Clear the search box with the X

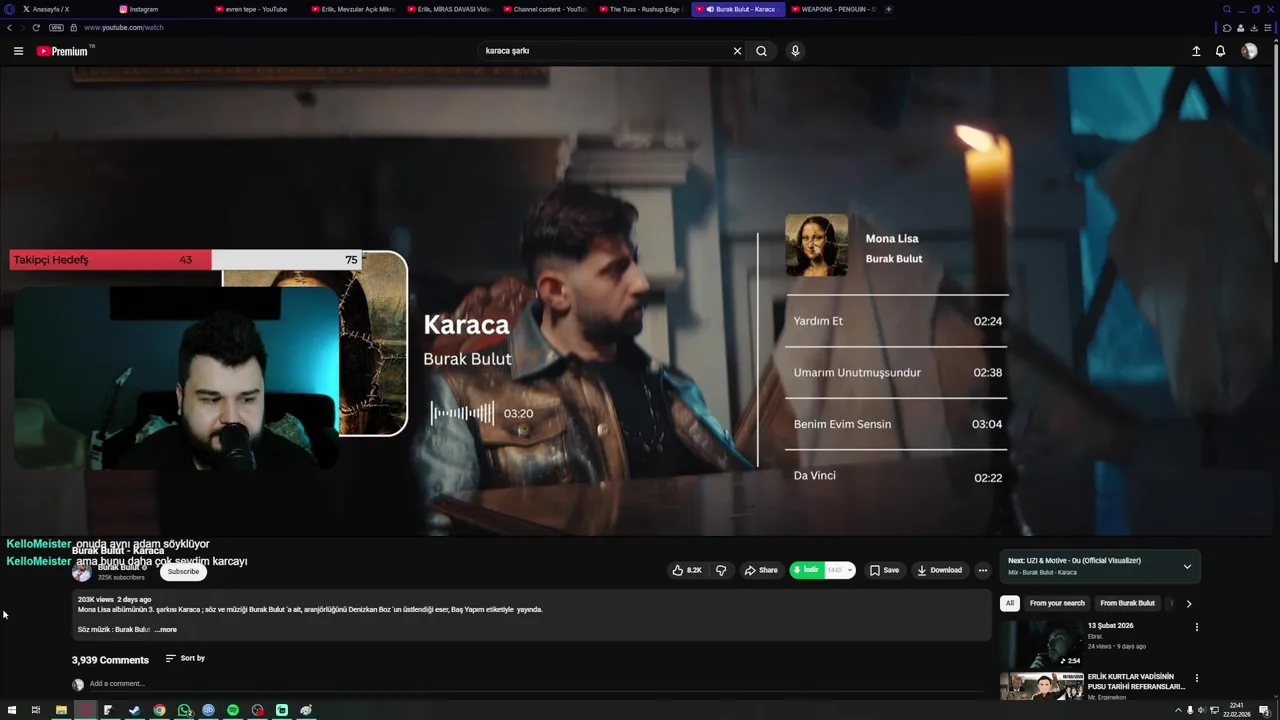click(x=738, y=51)
